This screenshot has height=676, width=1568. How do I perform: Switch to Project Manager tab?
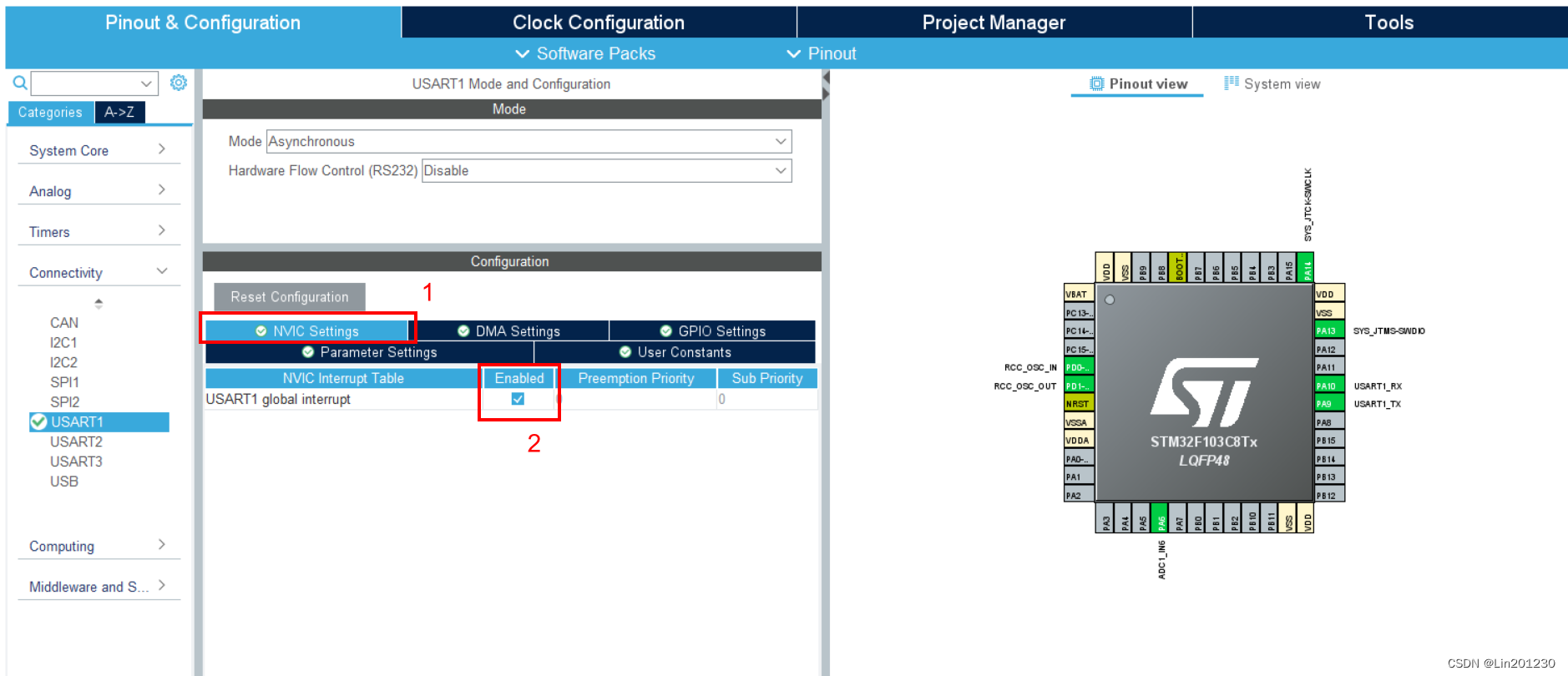tap(994, 23)
